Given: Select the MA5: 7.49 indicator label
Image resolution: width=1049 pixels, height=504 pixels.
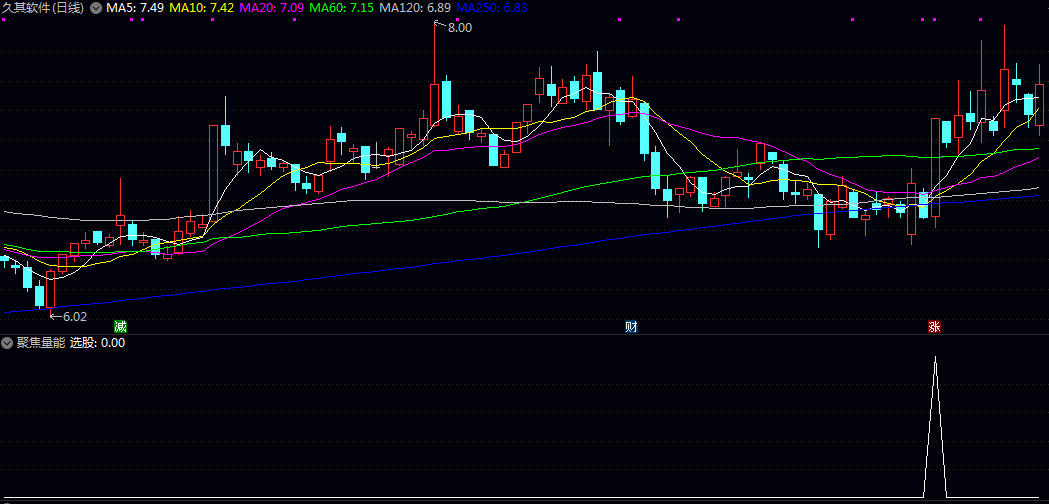Looking at the screenshot, I should (x=135, y=8).
